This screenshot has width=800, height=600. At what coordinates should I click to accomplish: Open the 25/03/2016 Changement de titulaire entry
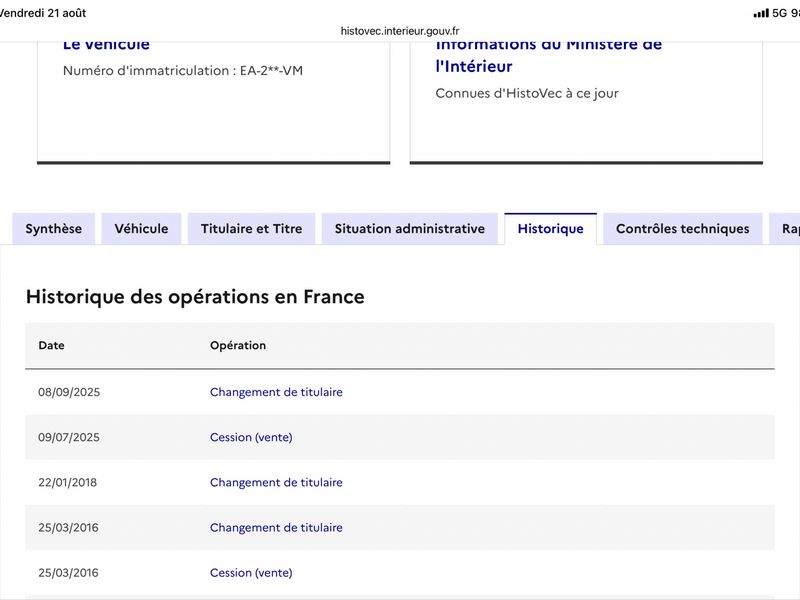coord(276,528)
